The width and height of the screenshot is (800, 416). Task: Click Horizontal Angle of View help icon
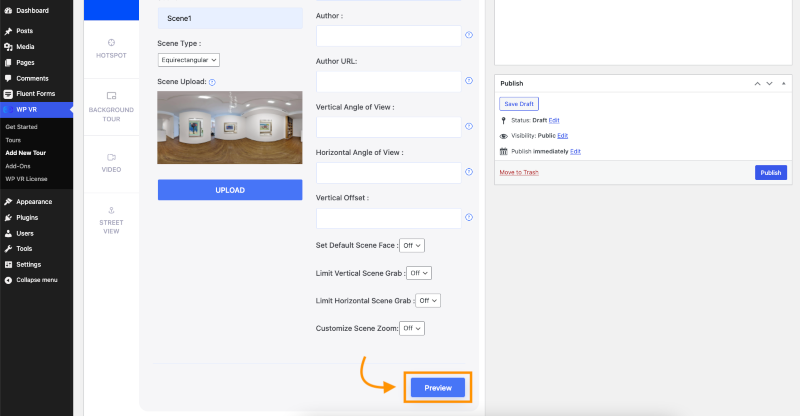pos(469,172)
